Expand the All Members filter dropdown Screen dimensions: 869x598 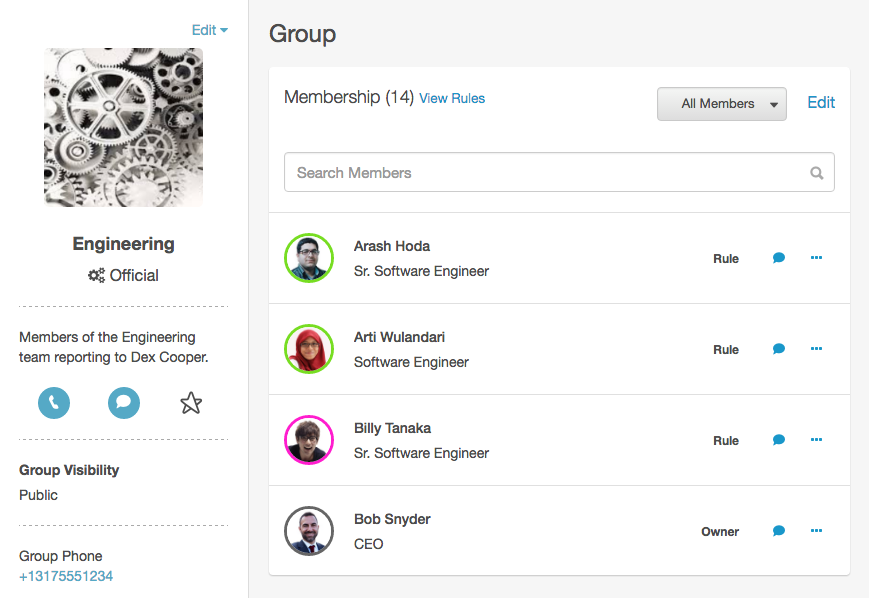pyautogui.click(x=721, y=104)
